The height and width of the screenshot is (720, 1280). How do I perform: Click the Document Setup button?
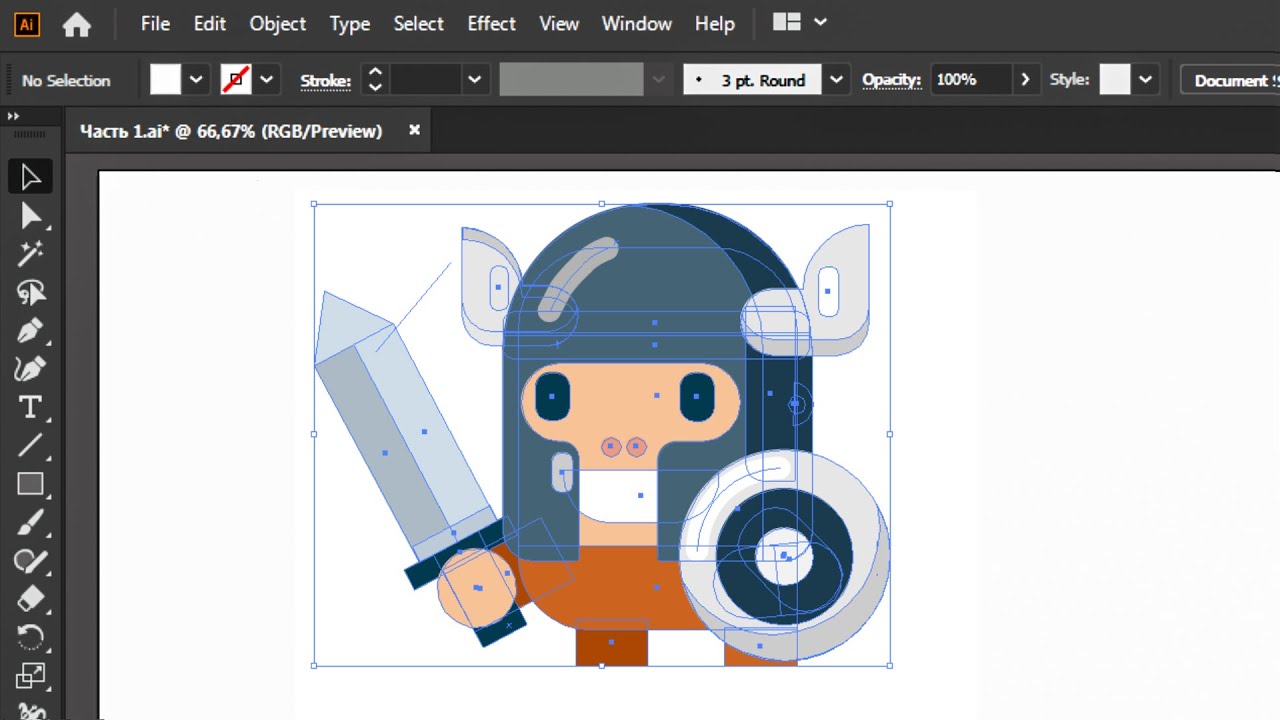[x=1231, y=80]
